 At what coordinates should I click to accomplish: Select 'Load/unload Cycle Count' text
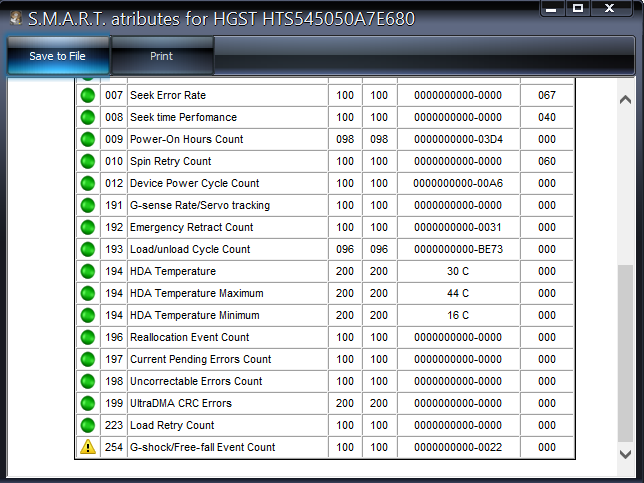point(190,249)
